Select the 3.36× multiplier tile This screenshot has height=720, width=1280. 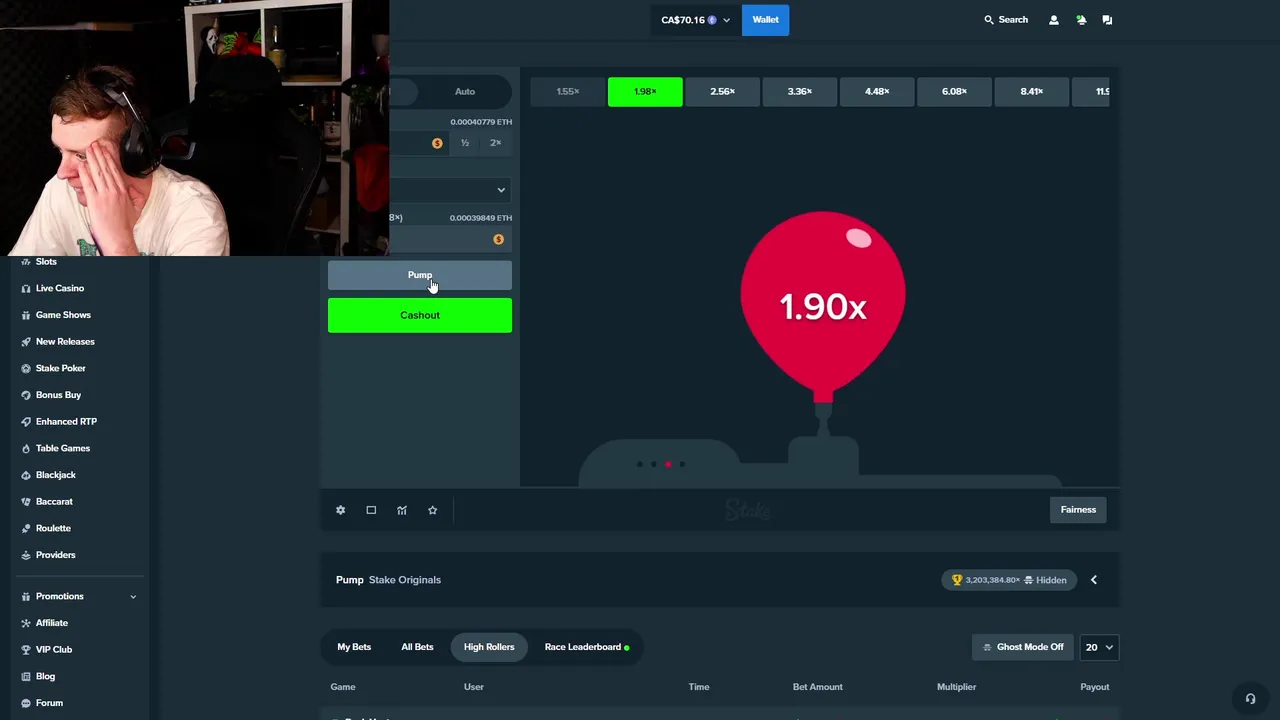click(800, 92)
